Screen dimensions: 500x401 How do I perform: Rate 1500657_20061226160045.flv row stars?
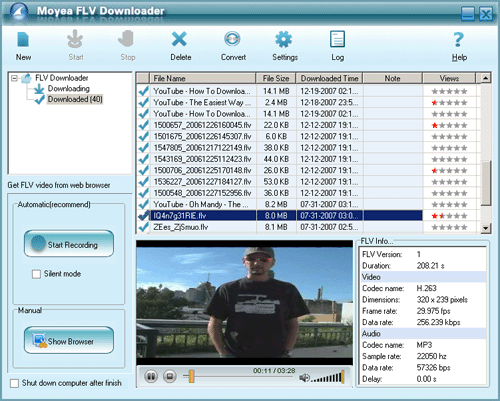coord(449,125)
